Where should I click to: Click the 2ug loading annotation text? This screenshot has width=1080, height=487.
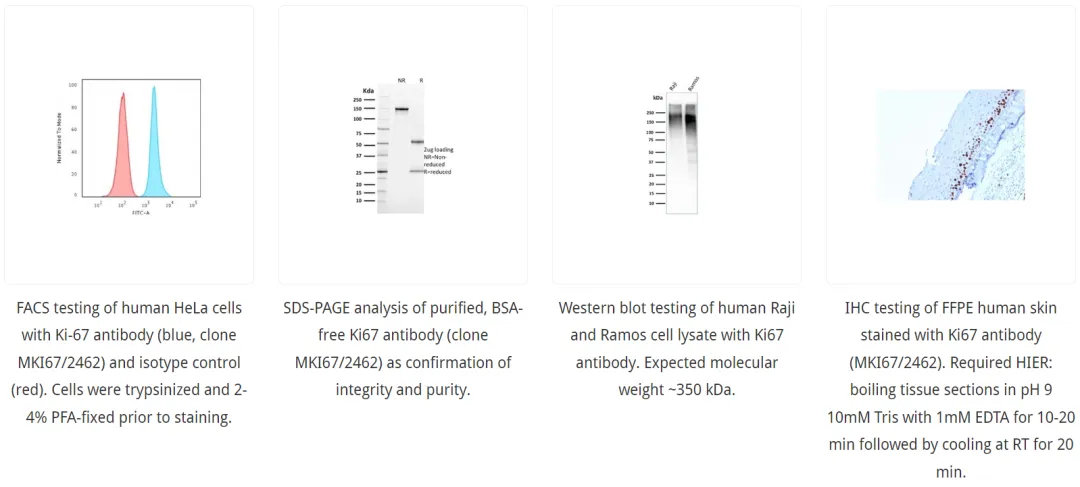(438, 150)
